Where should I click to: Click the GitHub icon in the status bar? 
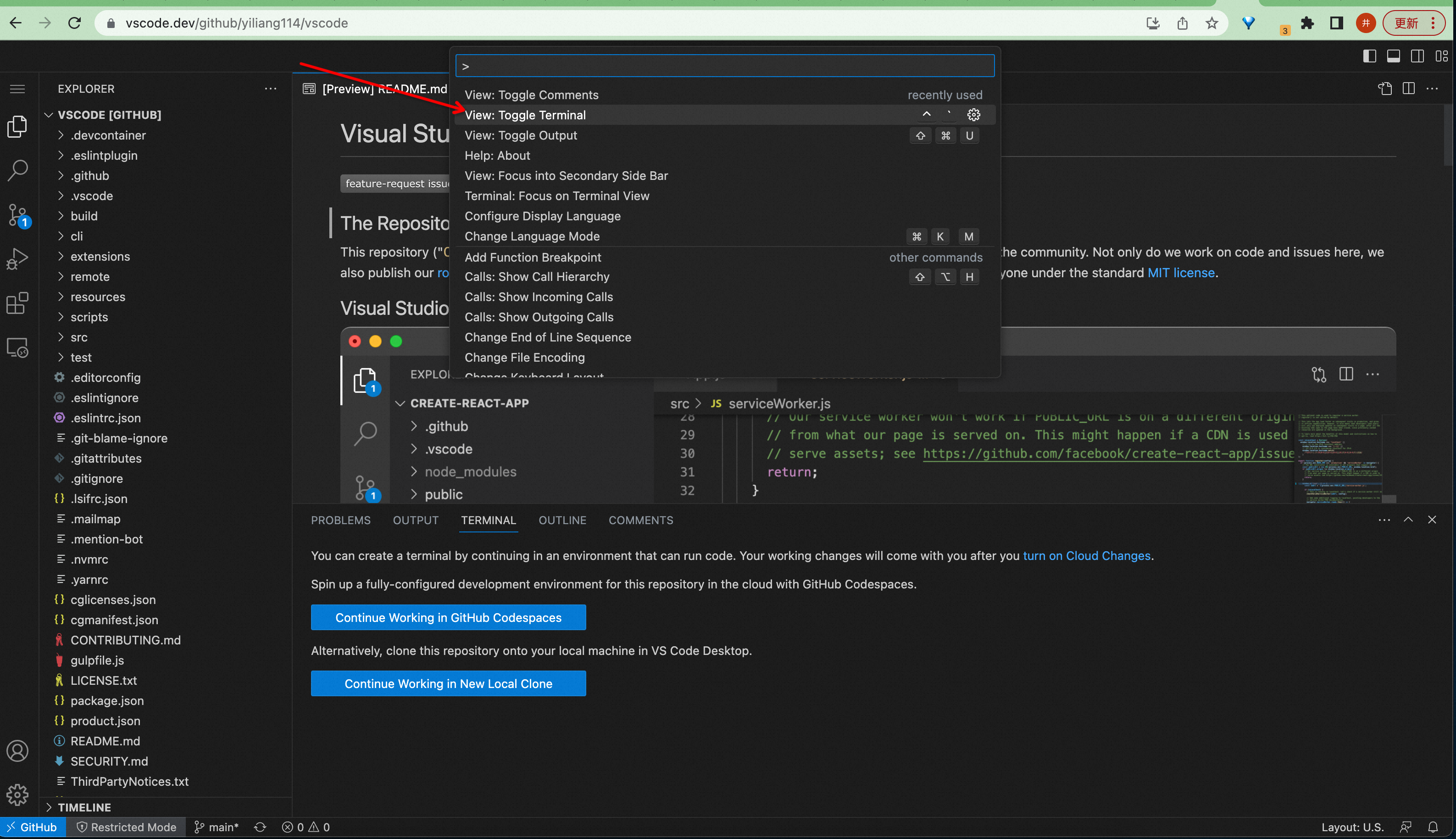[33, 826]
